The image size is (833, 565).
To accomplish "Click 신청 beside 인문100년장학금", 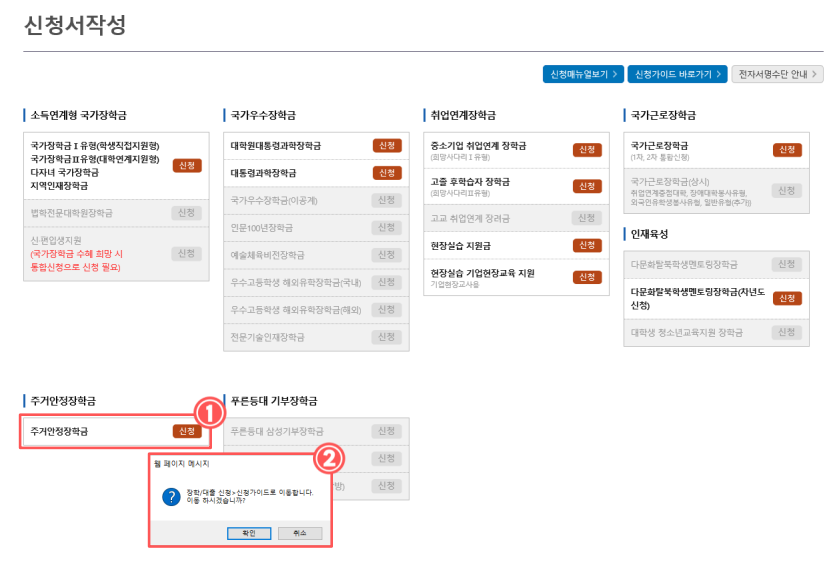I will point(386,228).
